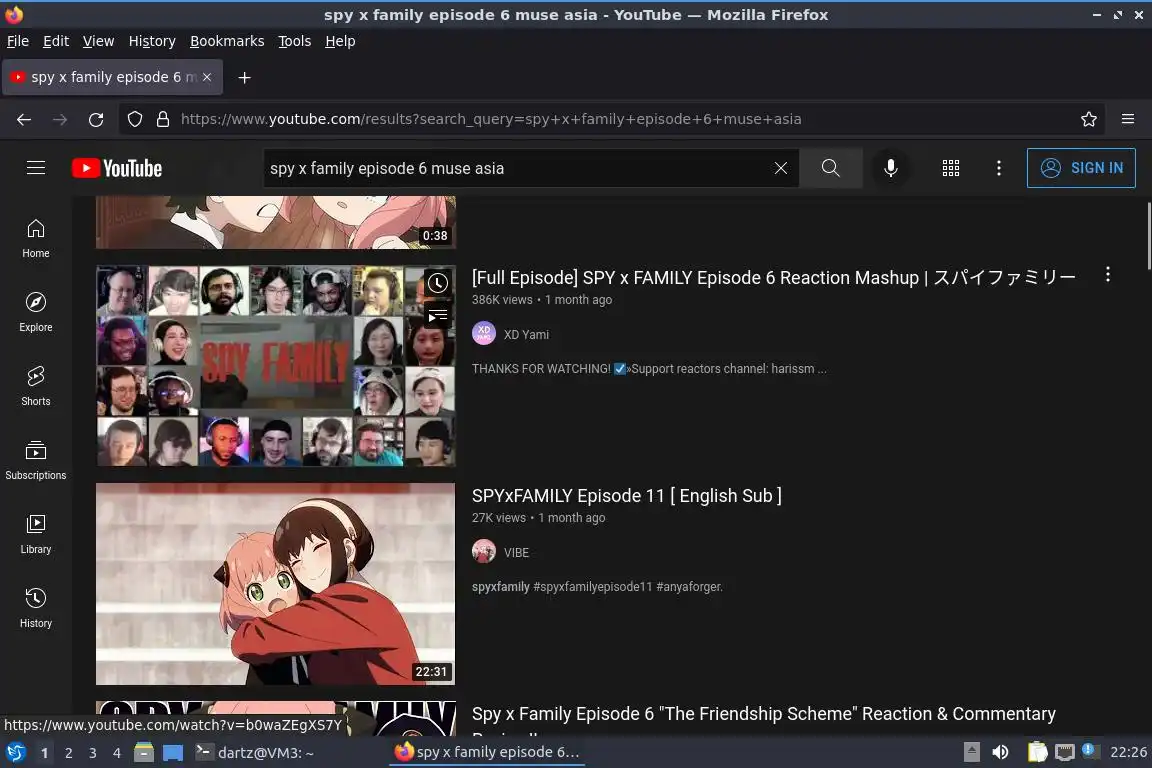Click #anyaforger hashtag in description
This screenshot has height=768, width=1152.
click(689, 586)
